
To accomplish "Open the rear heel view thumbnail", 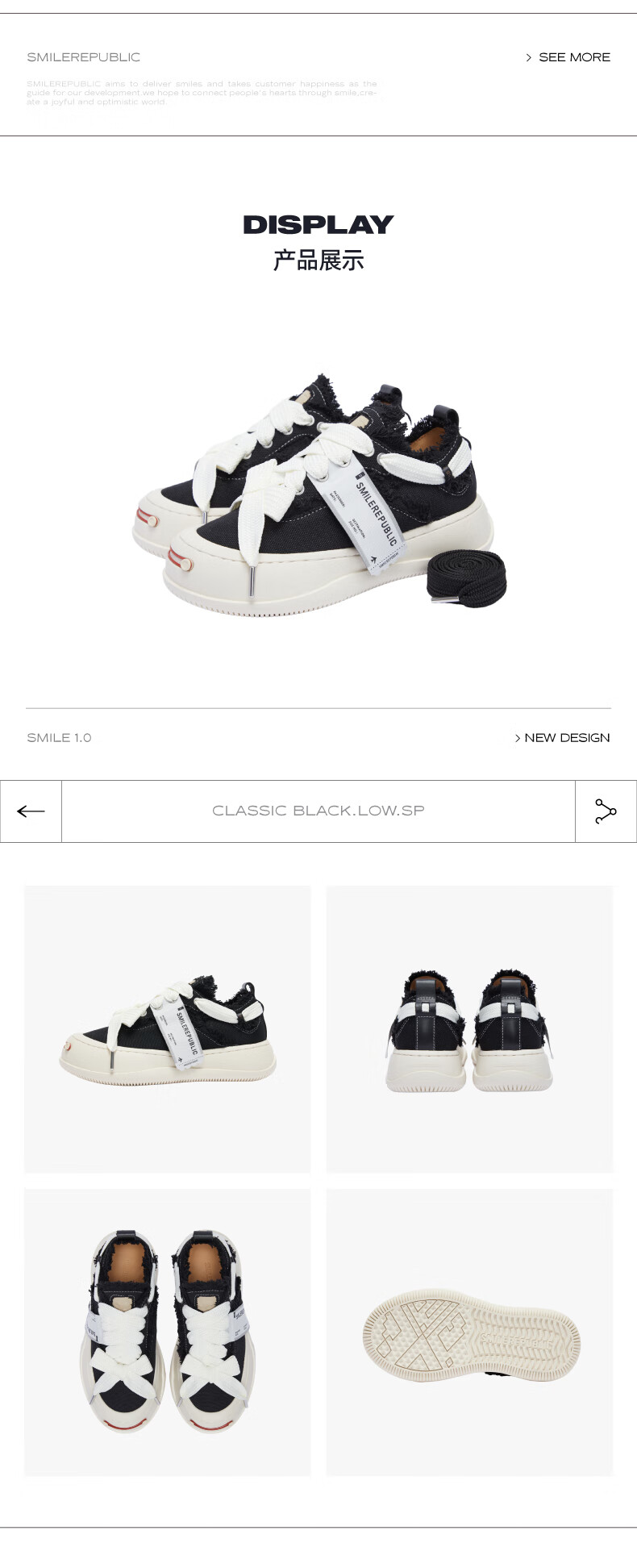I will pos(469,1029).
